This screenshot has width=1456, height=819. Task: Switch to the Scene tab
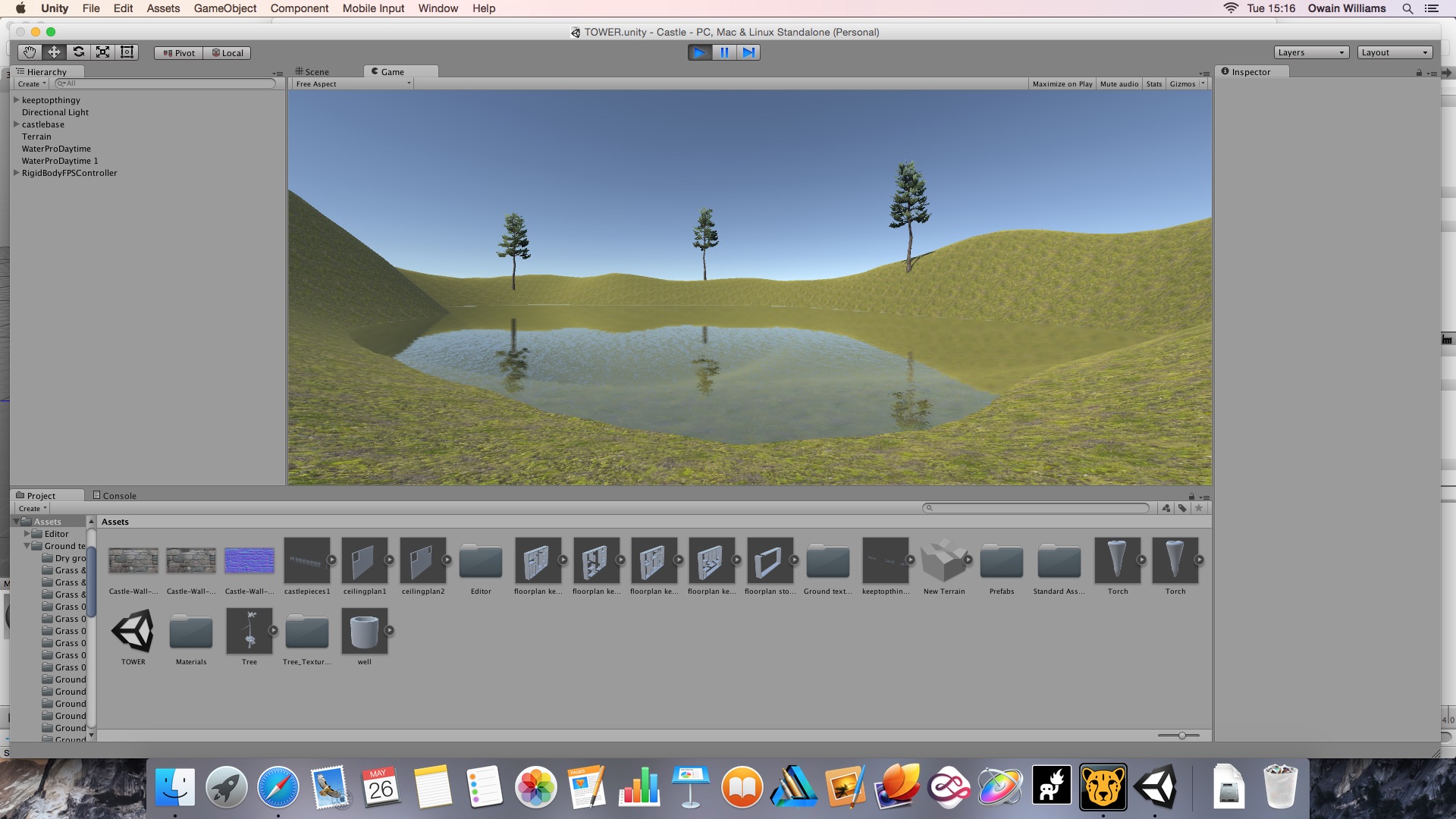[x=312, y=72]
